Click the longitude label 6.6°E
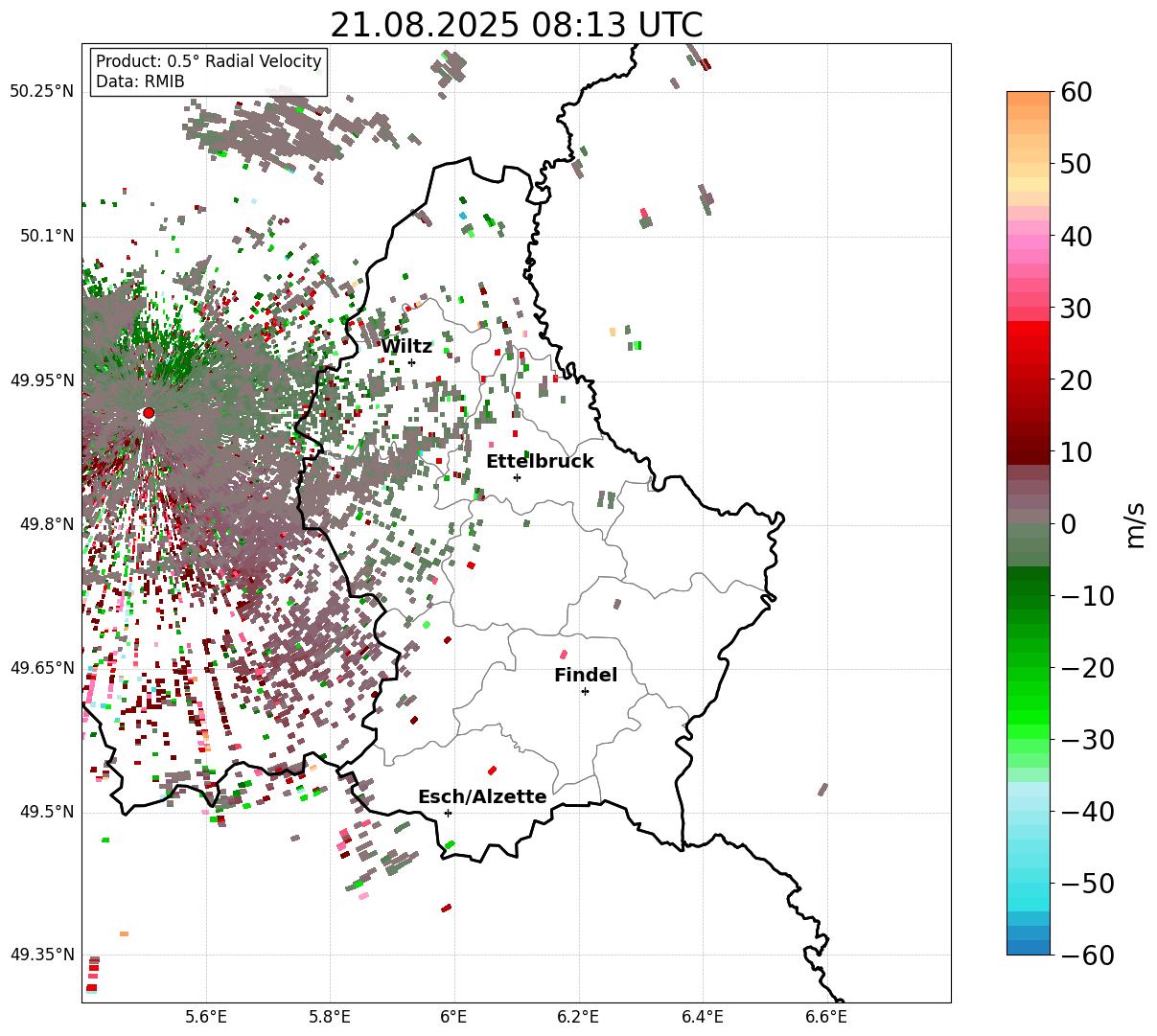This screenshot has height=1036, width=1157. (x=827, y=1016)
